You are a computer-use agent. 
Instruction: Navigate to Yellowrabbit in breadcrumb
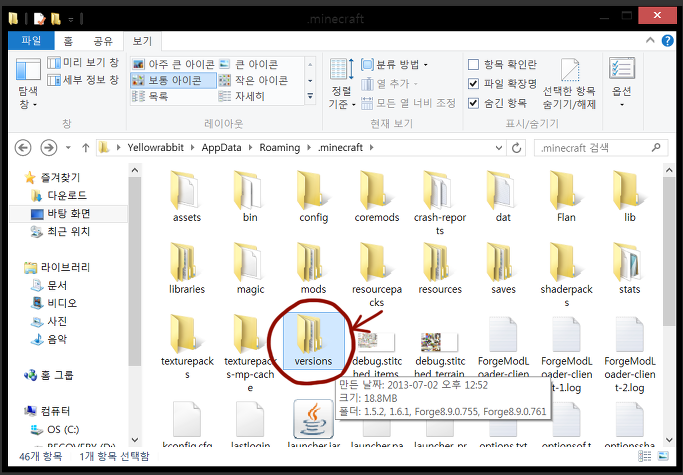click(156, 148)
